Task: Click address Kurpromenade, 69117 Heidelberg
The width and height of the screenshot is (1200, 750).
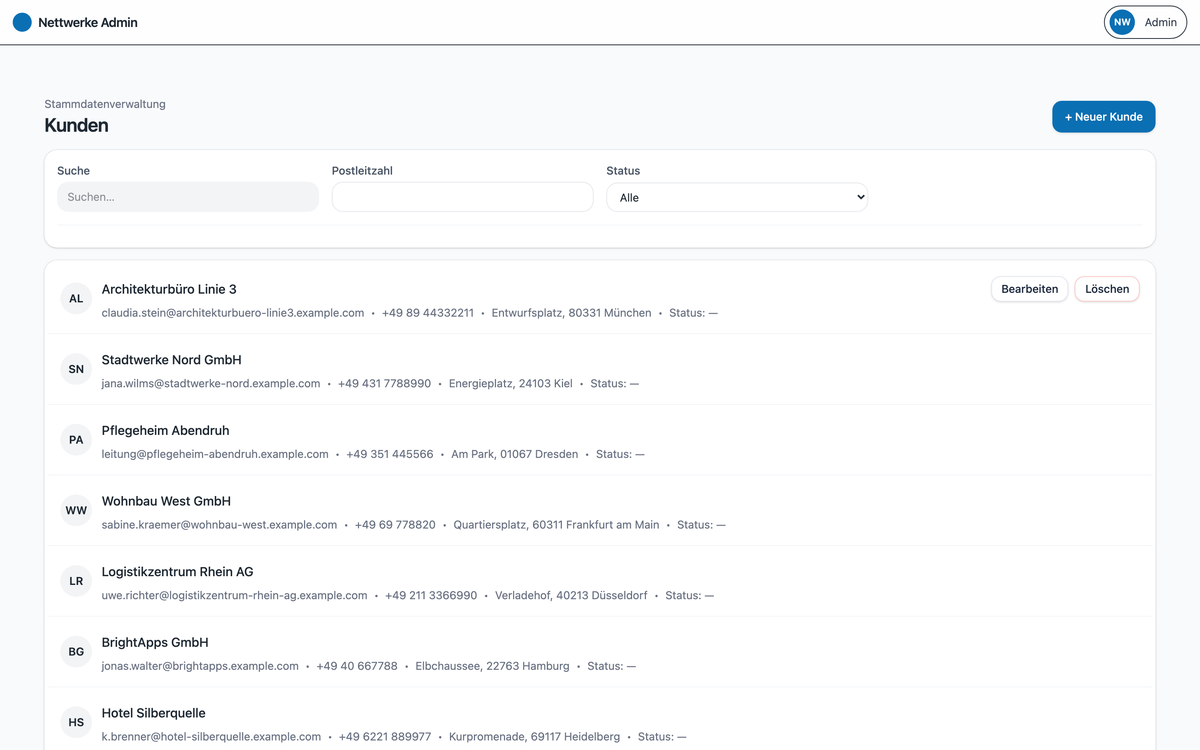Action: pyautogui.click(x=534, y=737)
